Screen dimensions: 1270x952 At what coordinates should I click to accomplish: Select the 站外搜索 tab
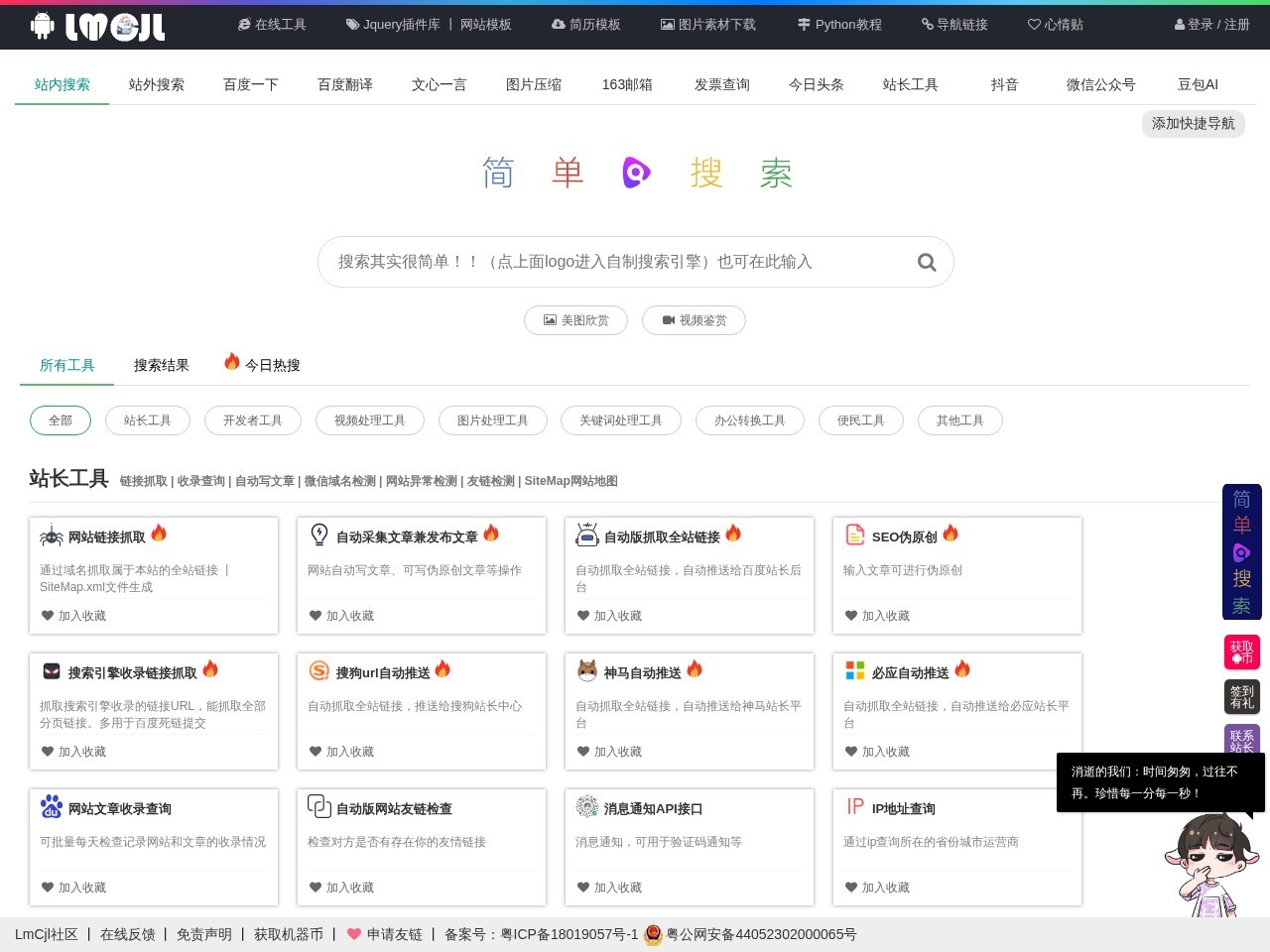click(x=156, y=84)
